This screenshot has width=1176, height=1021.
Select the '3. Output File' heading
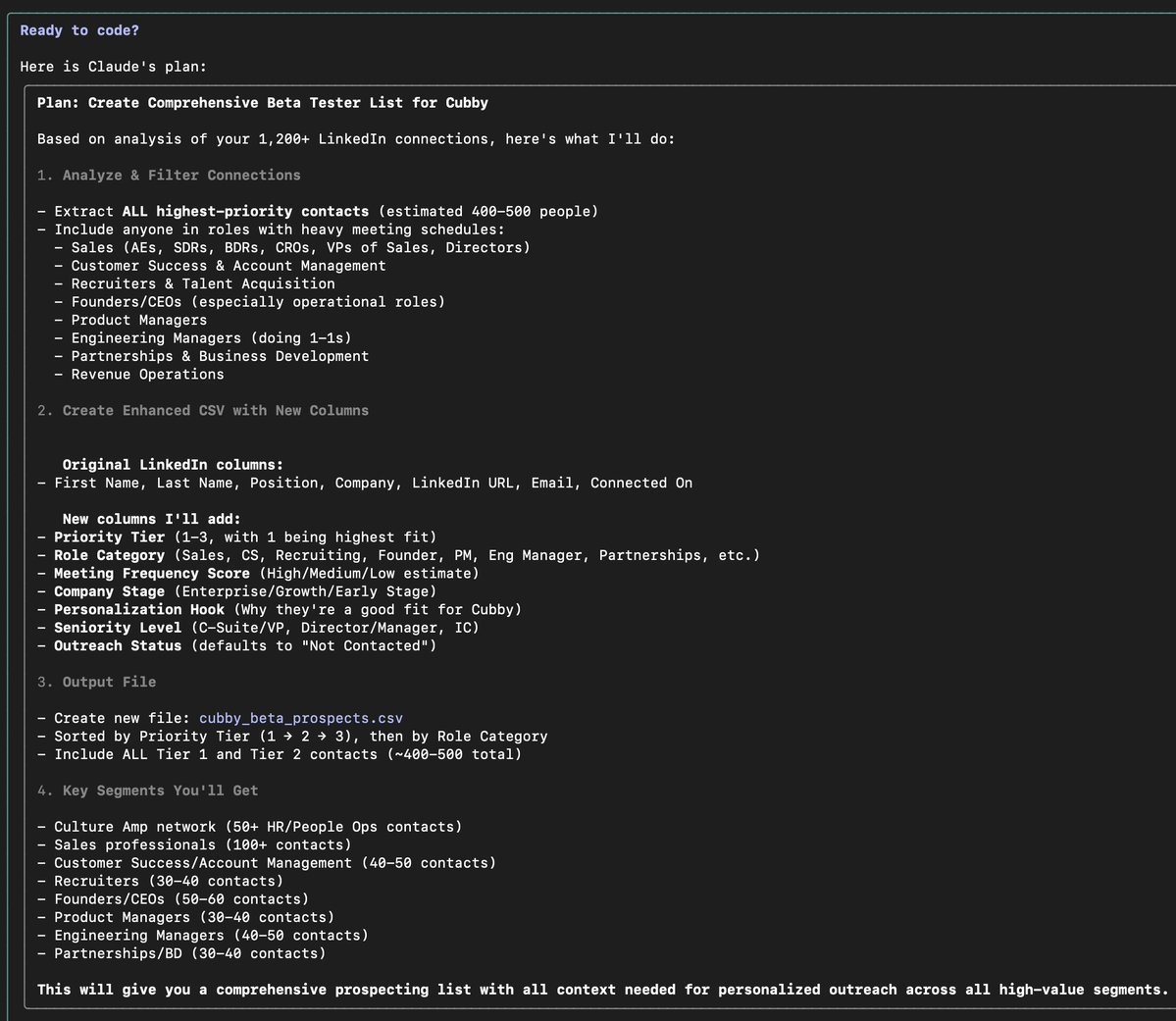[97, 682]
